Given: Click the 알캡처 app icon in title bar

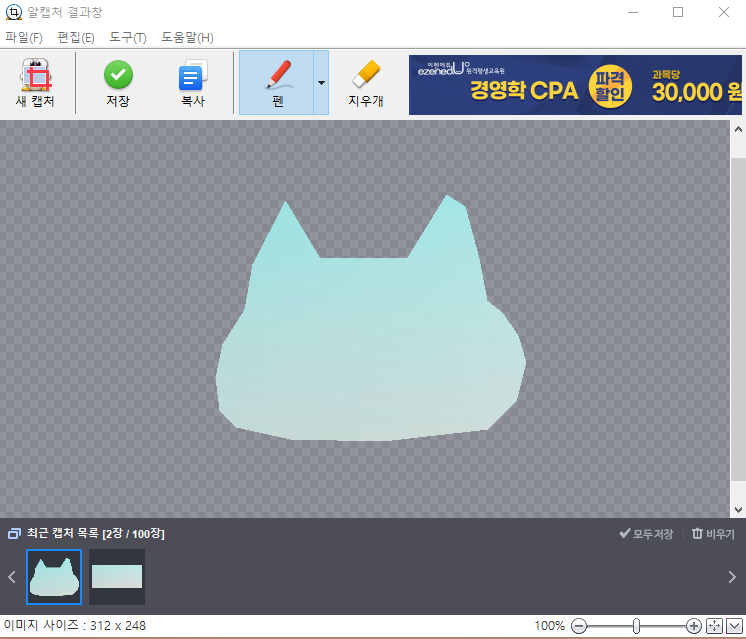Looking at the screenshot, I should click(x=13, y=12).
